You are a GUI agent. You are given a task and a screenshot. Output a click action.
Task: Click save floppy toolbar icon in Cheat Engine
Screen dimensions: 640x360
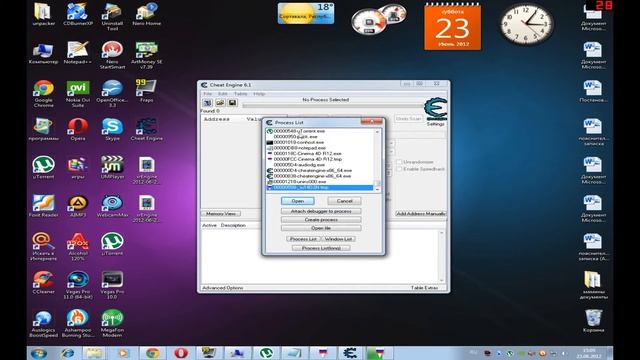pyautogui.click(x=232, y=102)
